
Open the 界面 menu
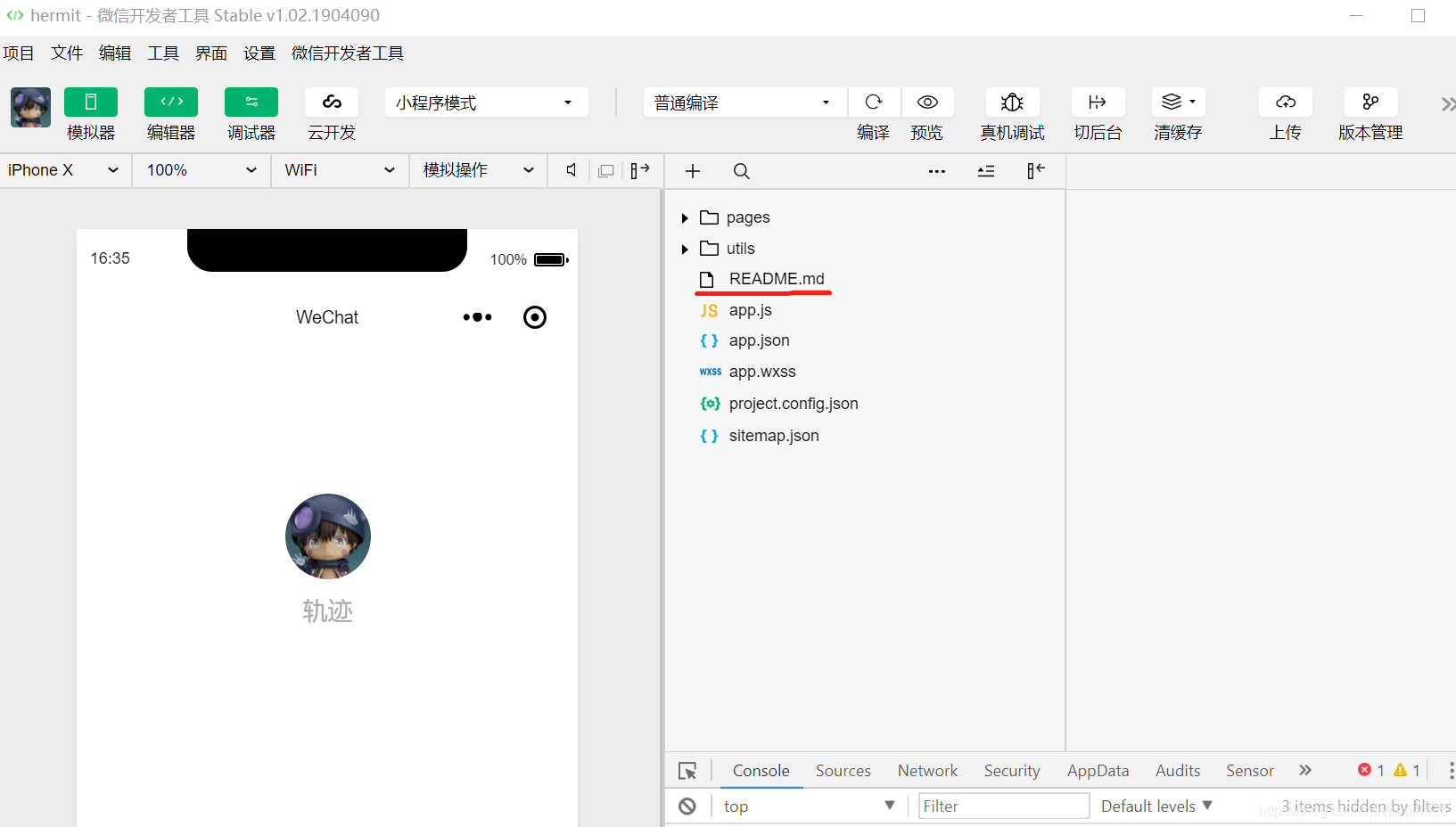211,53
